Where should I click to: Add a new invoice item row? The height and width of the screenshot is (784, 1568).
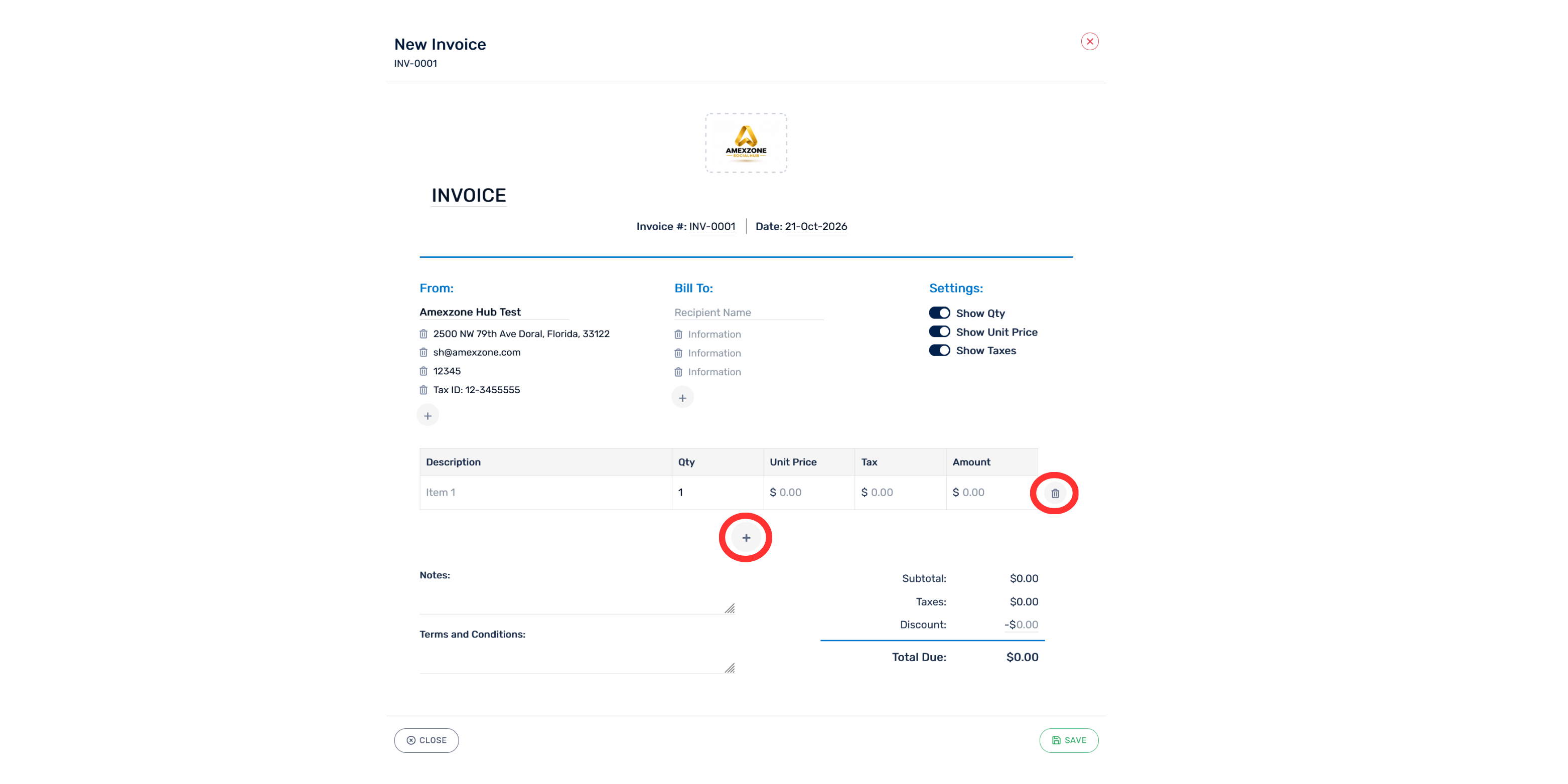[746, 538]
